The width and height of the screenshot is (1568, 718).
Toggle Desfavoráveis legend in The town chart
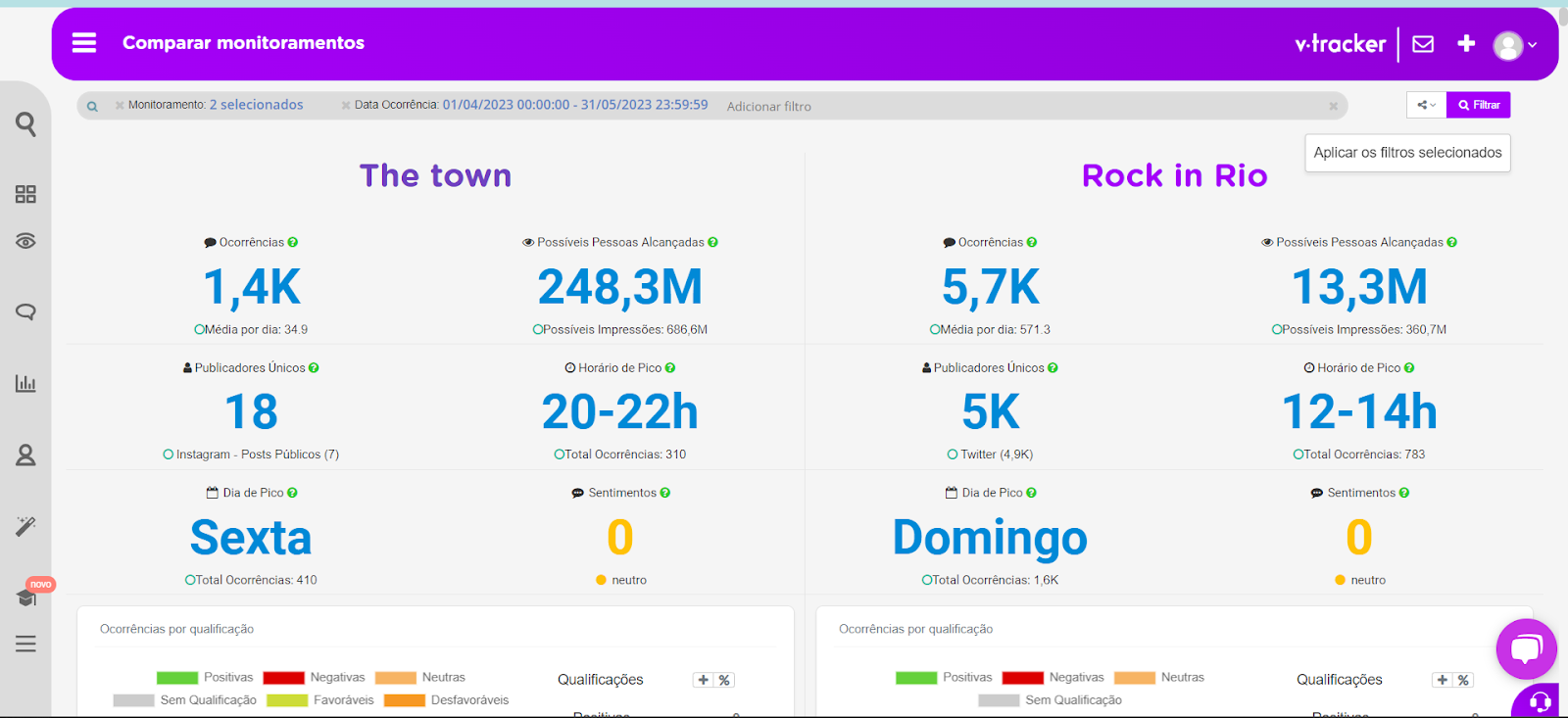point(447,700)
